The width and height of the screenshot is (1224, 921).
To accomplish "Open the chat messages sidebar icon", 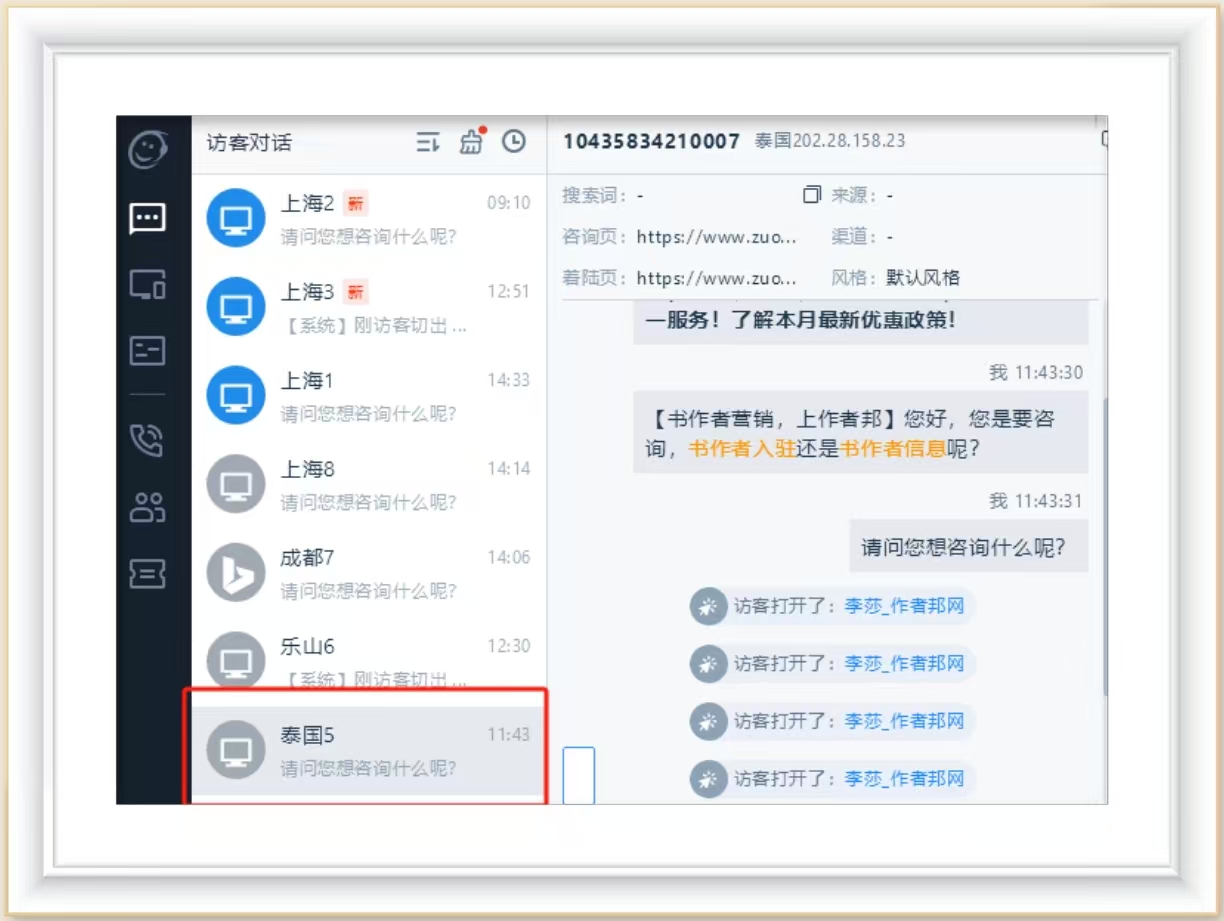I will coord(148,218).
